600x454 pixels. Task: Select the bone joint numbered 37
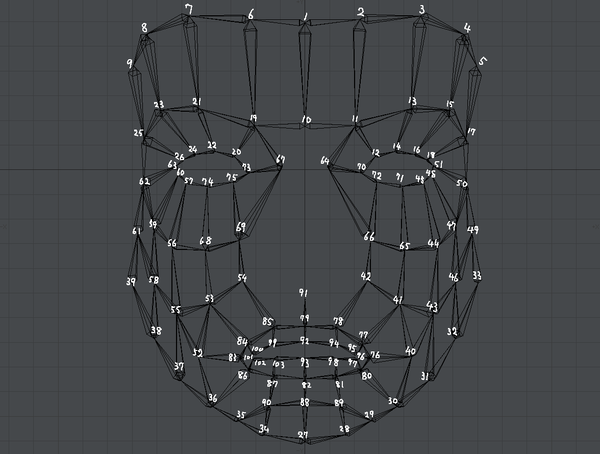[179, 366]
